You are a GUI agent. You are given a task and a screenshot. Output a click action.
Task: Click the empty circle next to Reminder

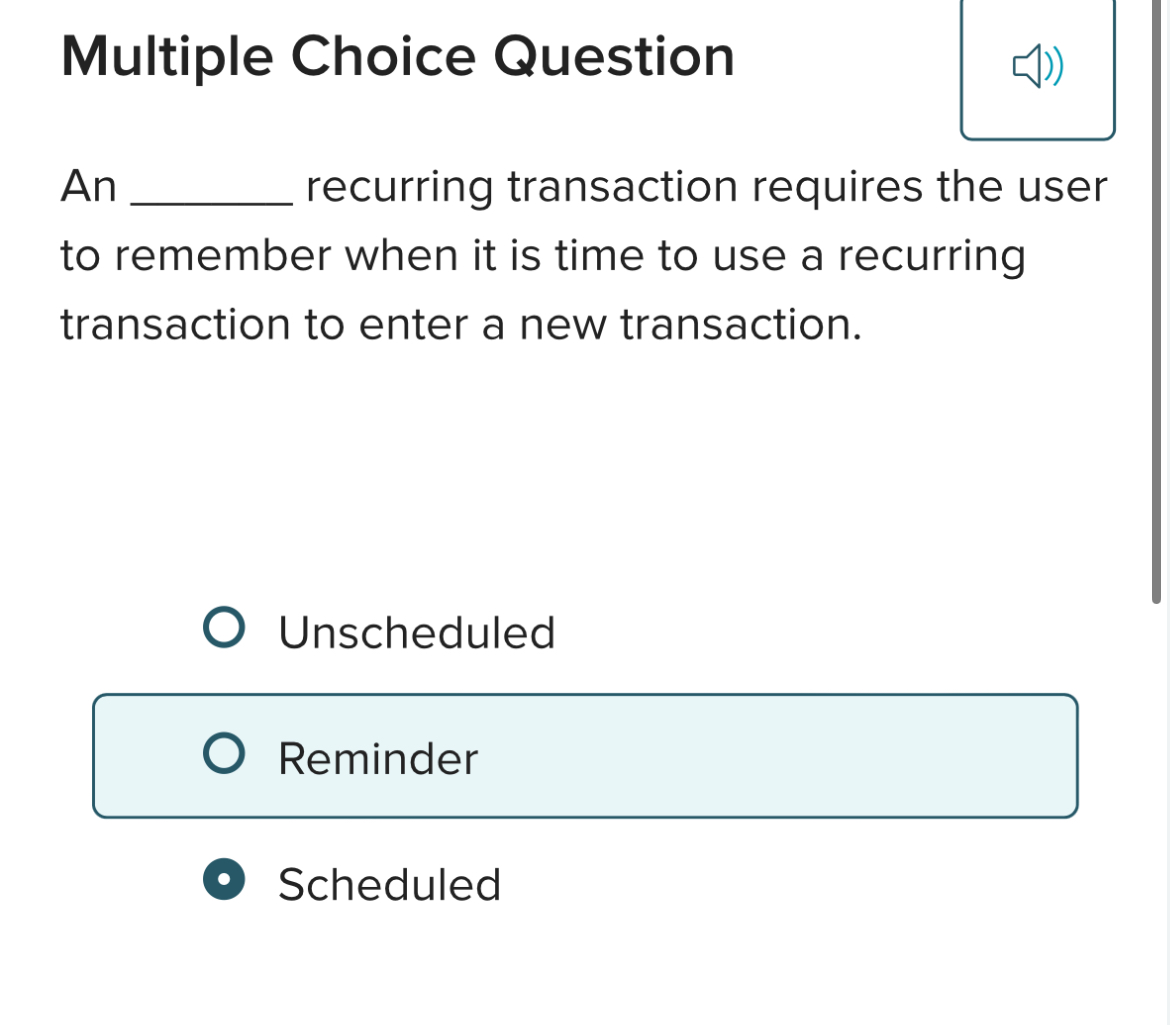click(224, 755)
